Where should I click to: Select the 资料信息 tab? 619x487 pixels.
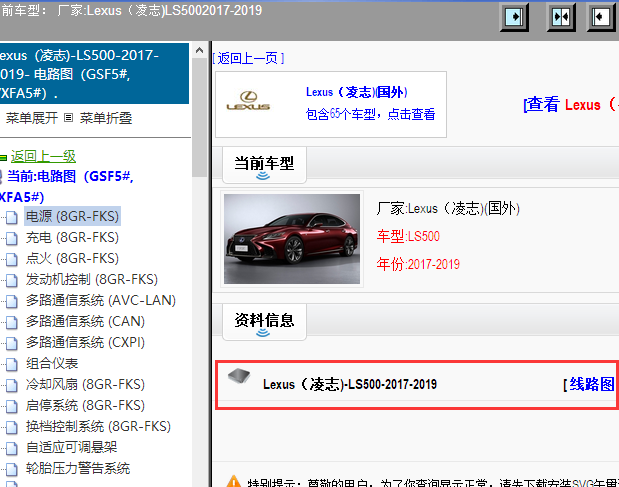264,322
